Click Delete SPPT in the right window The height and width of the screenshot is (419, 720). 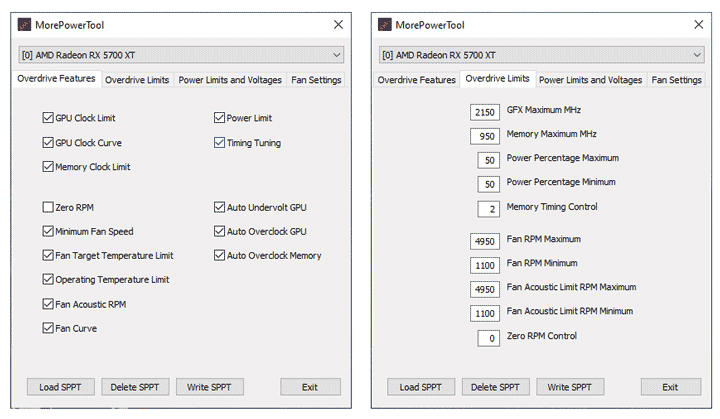pyautogui.click(x=495, y=387)
